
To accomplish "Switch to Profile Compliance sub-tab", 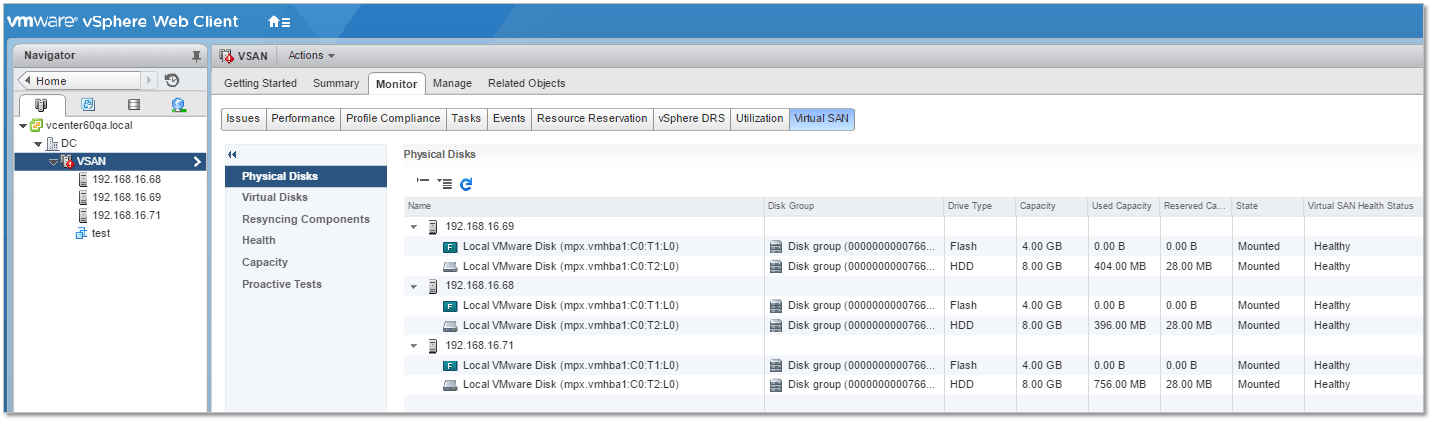I will pyautogui.click(x=393, y=119).
